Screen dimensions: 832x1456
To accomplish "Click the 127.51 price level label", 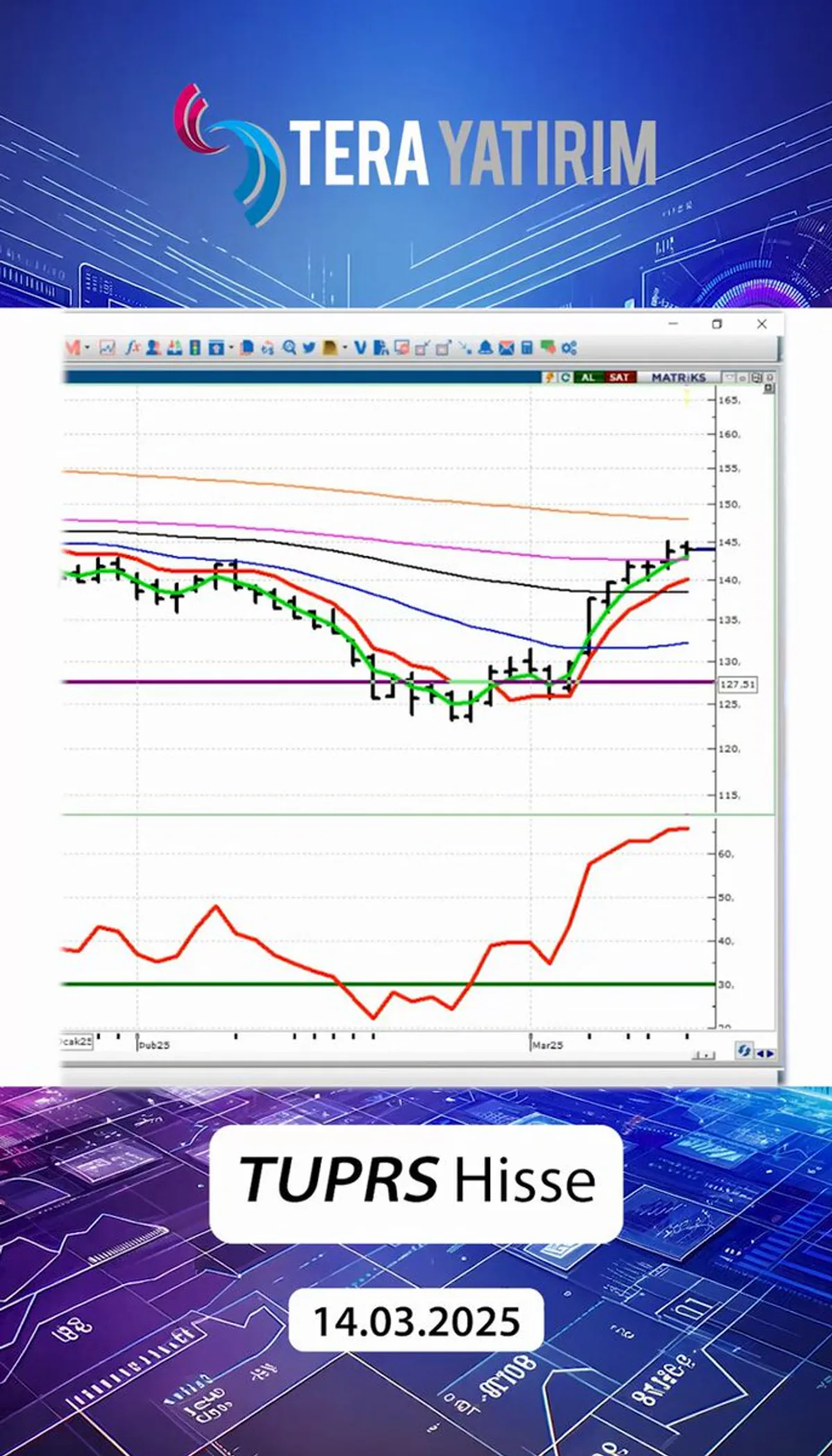I will [x=737, y=685].
